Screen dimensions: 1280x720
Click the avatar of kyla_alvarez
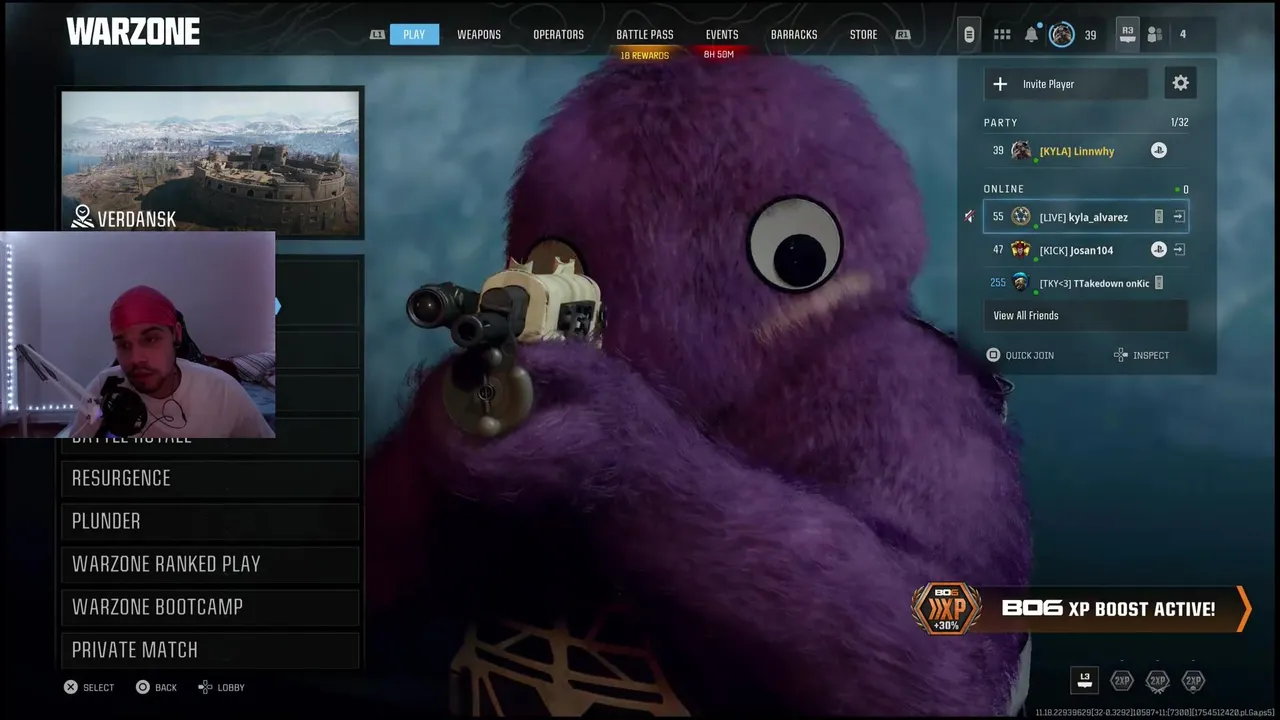click(x=1020, y=217)
